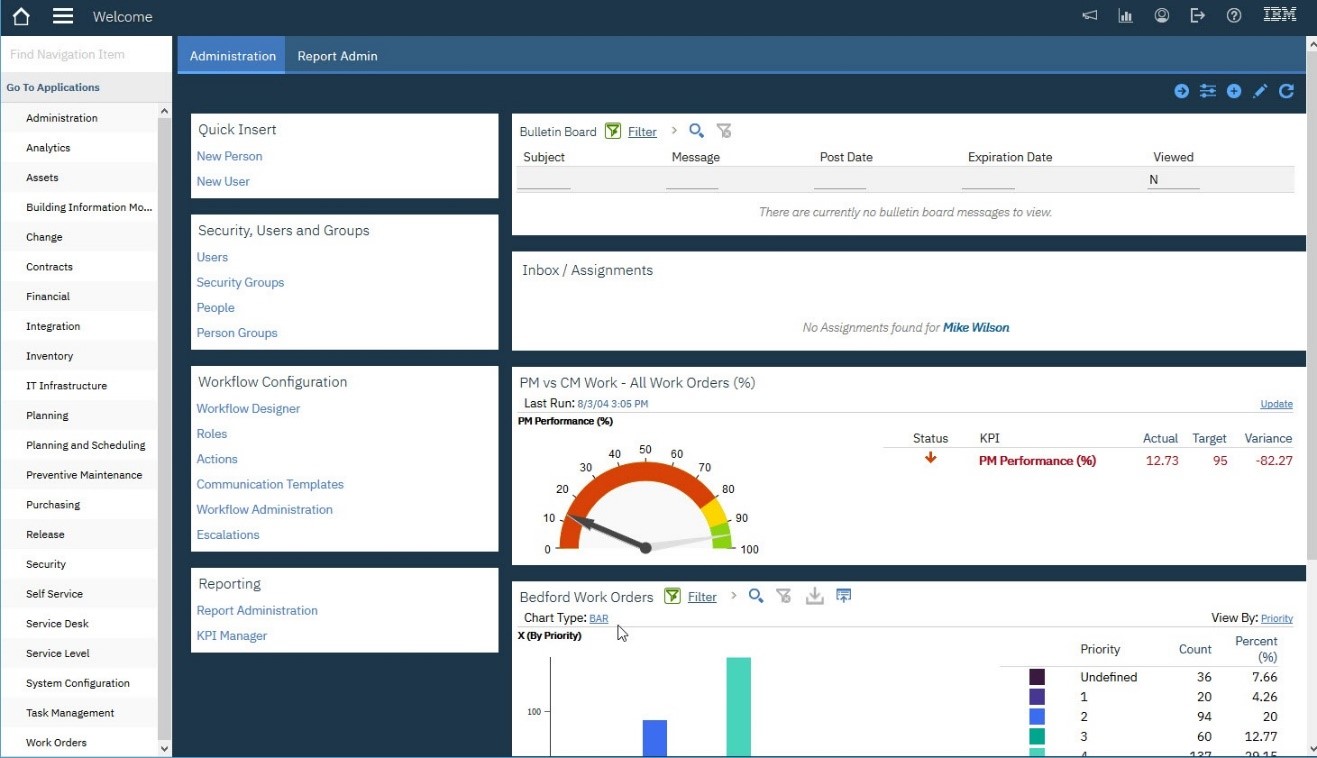Click the Home icon in the top bar

point(21,16)
